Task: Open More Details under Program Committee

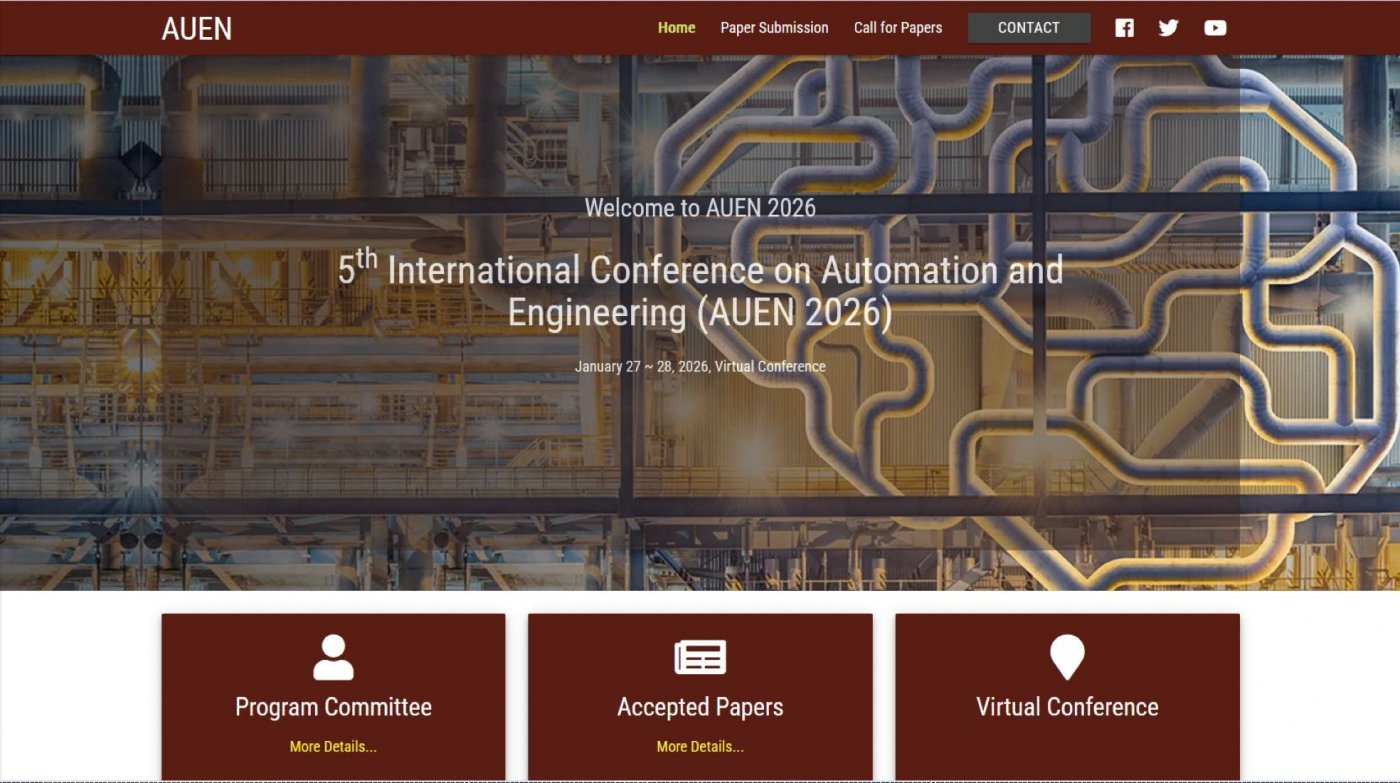Action: coord(332,746)
